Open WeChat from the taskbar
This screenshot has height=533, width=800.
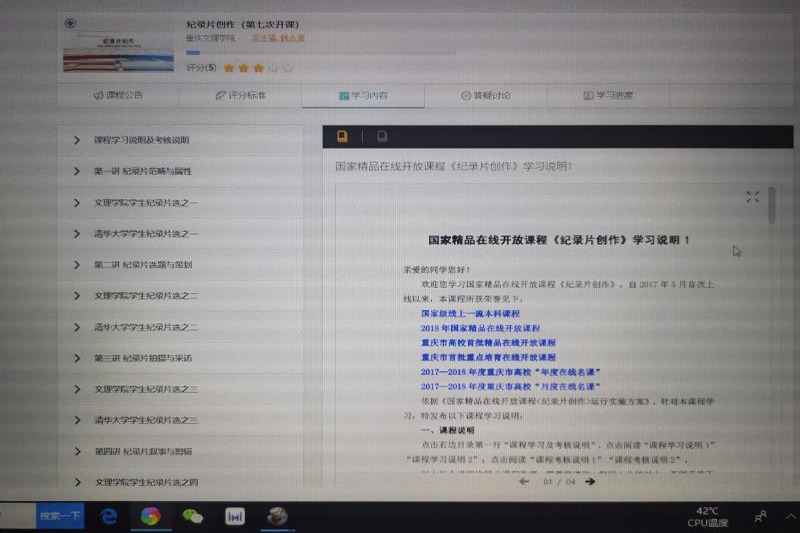[x=193, y=516]
